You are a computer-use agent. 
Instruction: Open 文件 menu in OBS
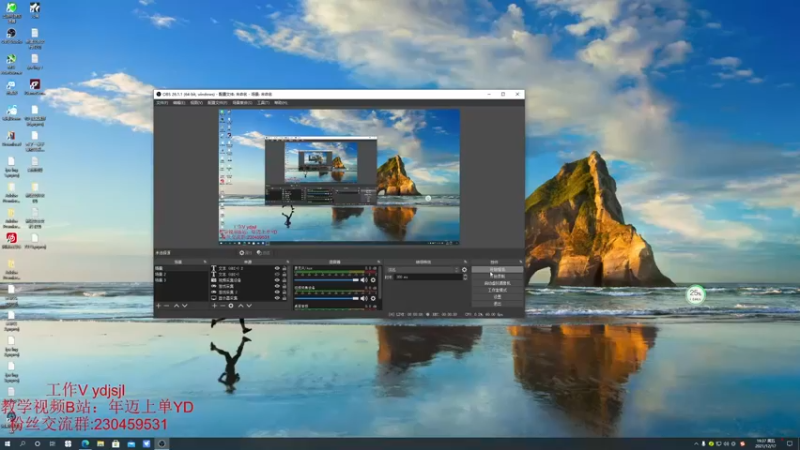click(162, 103)
